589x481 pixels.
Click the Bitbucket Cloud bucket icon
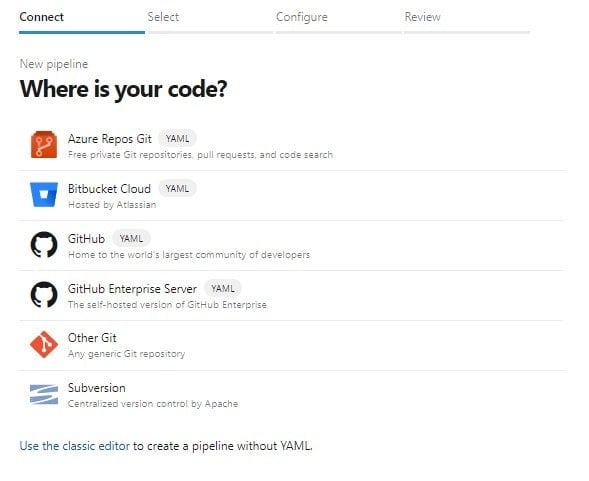click(44, 195)
